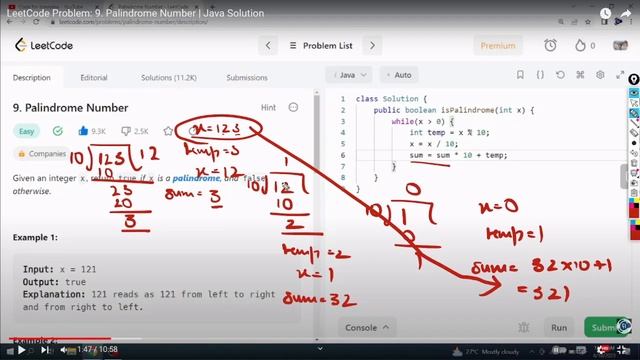This screenshot has height=360, width=640.
Task: Click the Easy difficulty badge
Action: click(27, 131)
